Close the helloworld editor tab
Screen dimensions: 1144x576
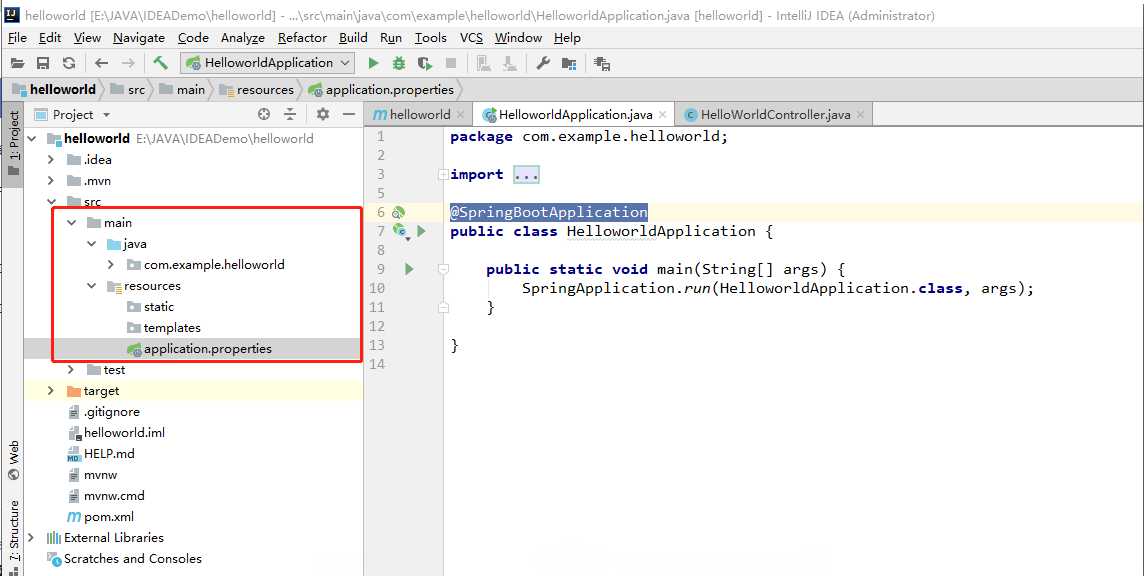tap(460, 115)
